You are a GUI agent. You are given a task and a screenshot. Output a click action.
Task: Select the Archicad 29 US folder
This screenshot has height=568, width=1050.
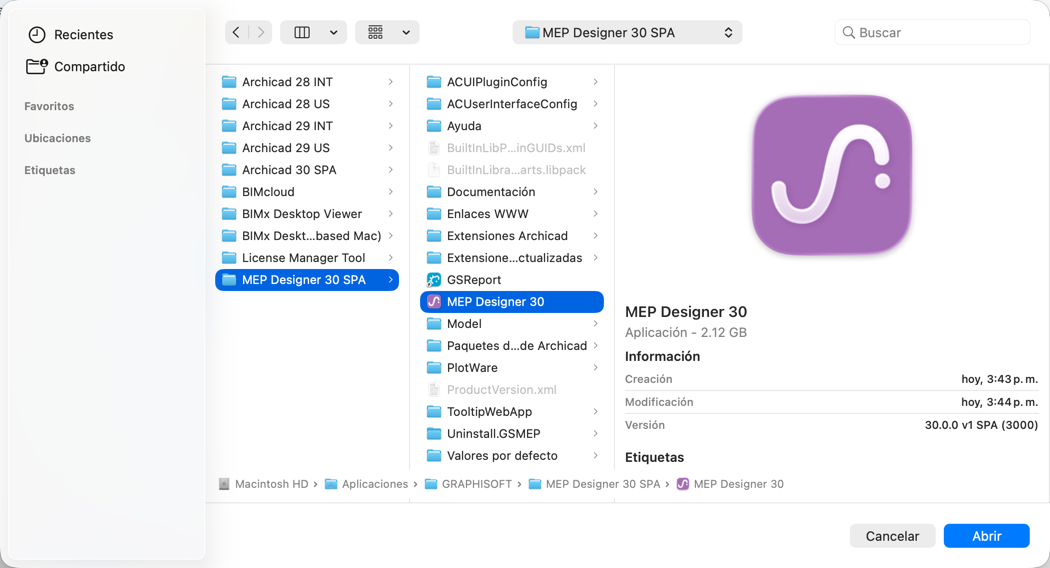tap(307, 148)
